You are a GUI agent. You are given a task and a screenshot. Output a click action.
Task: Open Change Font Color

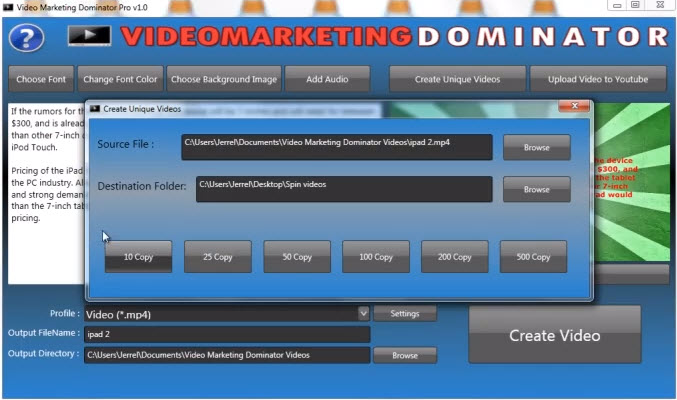click(120, 79)
